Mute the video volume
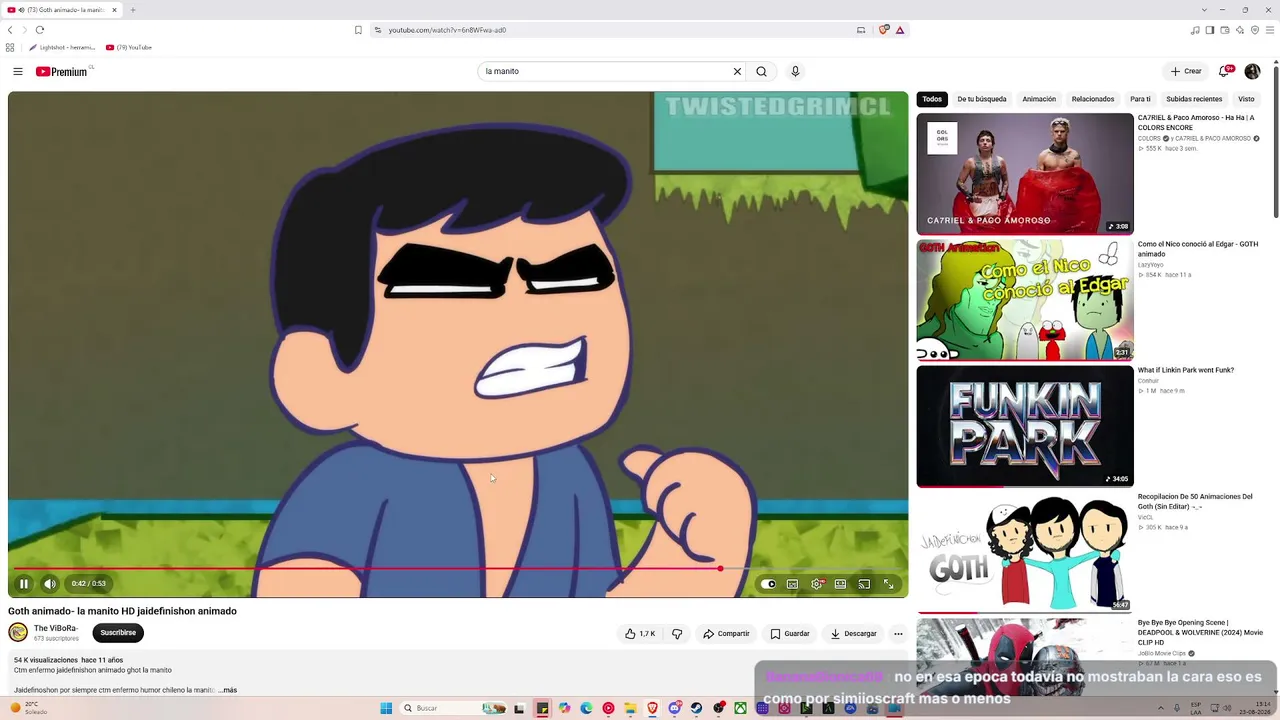This screenshot has width=1280, height=720. [50, 584]
